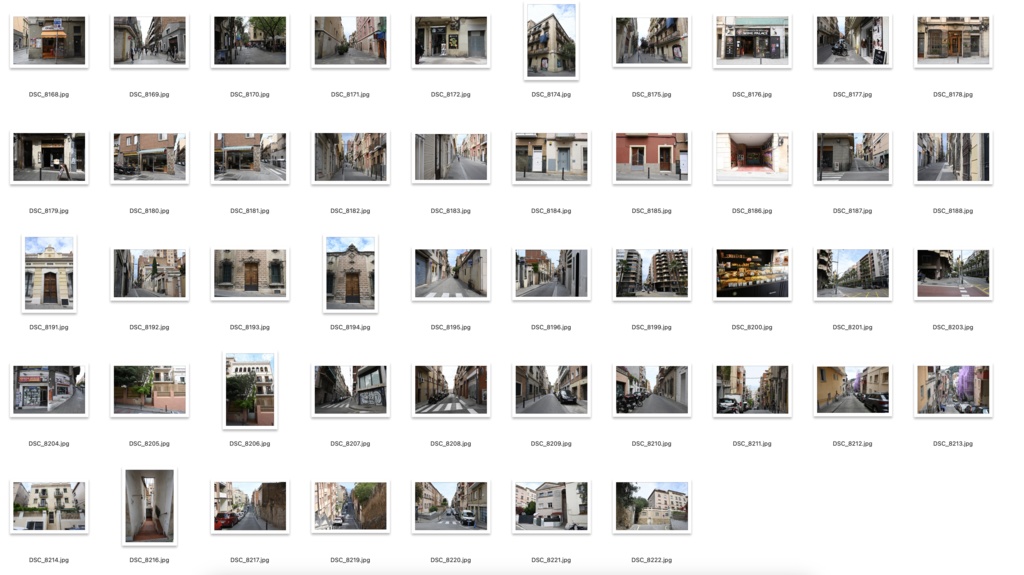Select the caption "DSC_8186.jpg"
This screenshot has height=575, width=1024.
pyautogui.click(x=752, y=211)
